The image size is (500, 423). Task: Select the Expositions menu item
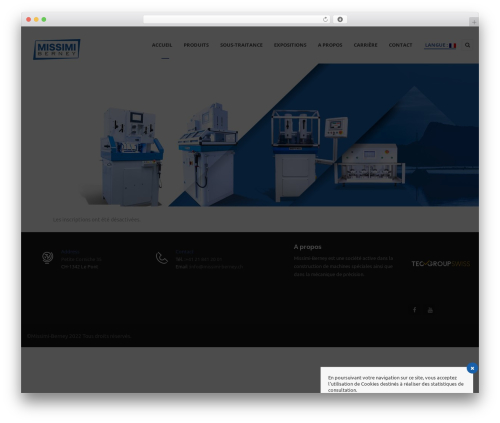290,45
